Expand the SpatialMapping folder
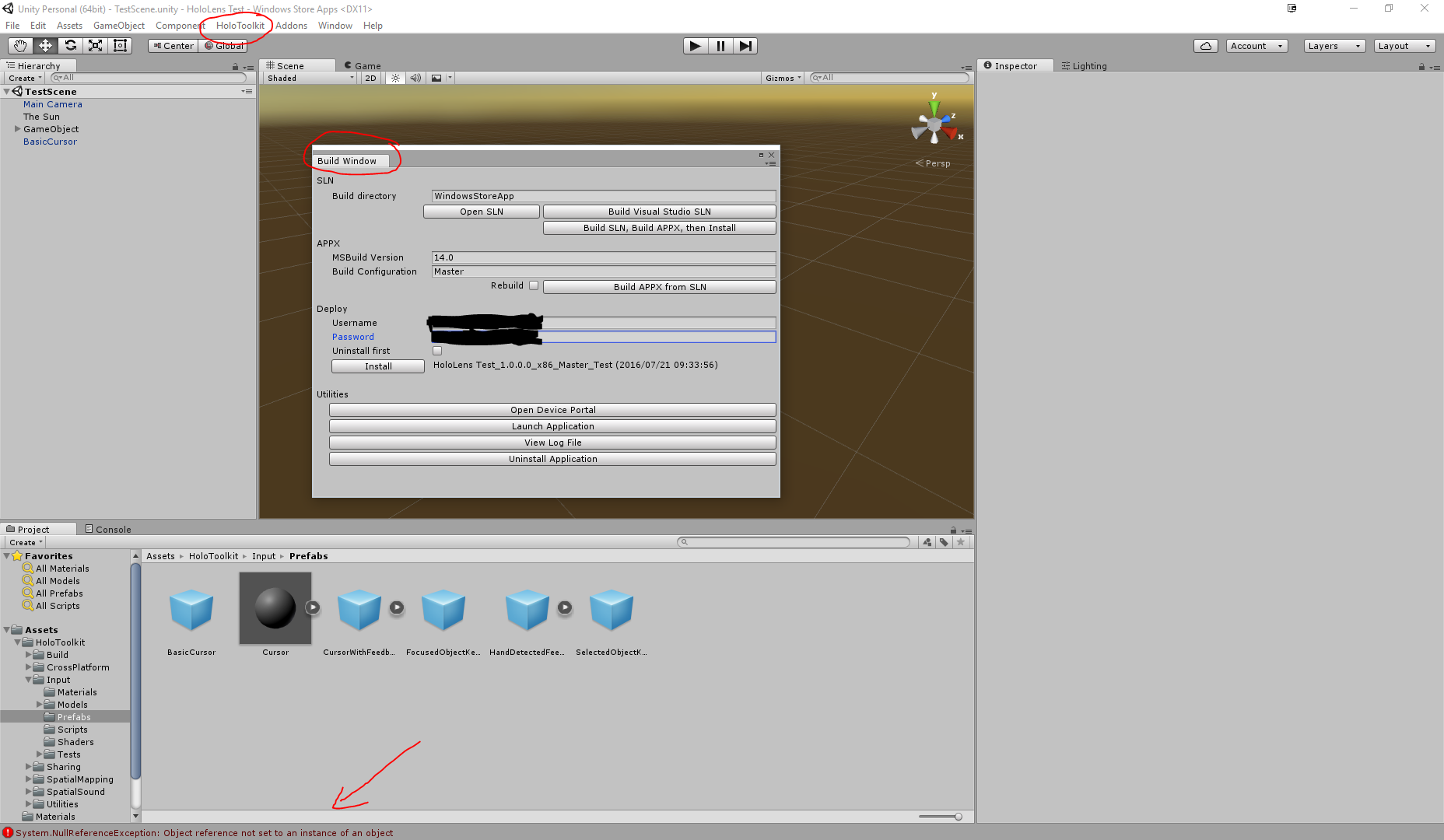The image size is (1444, 840). 29,779
